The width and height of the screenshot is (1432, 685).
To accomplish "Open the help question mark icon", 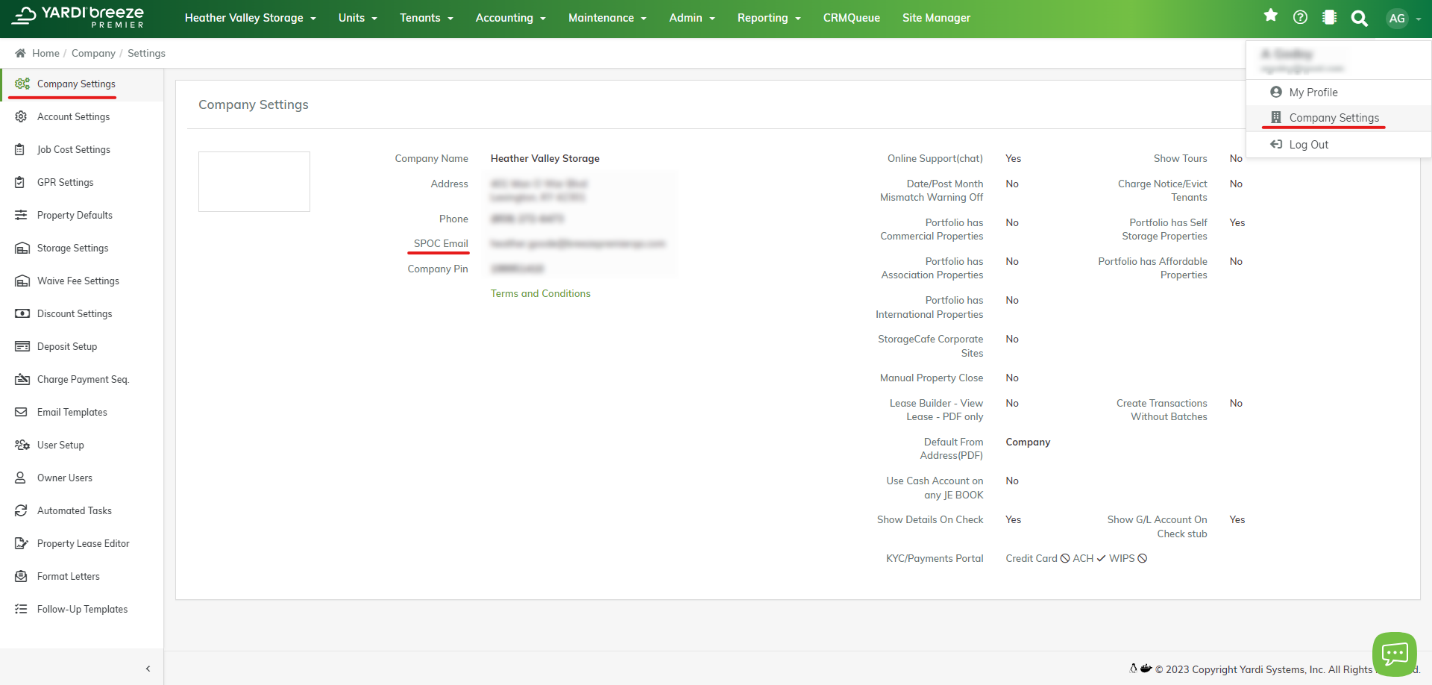I will [x=1300, y=17].
